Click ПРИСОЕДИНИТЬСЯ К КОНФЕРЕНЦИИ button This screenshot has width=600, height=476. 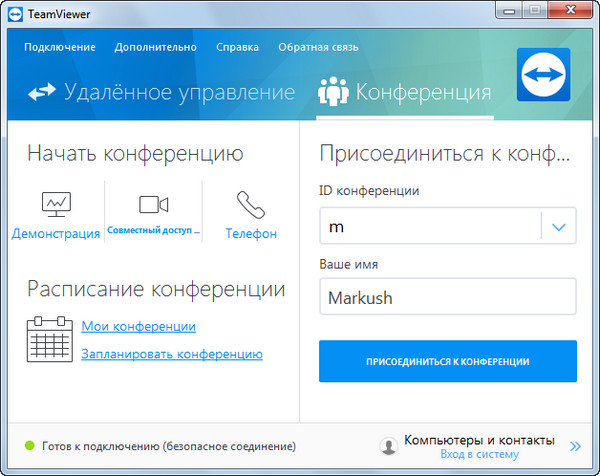448,361
